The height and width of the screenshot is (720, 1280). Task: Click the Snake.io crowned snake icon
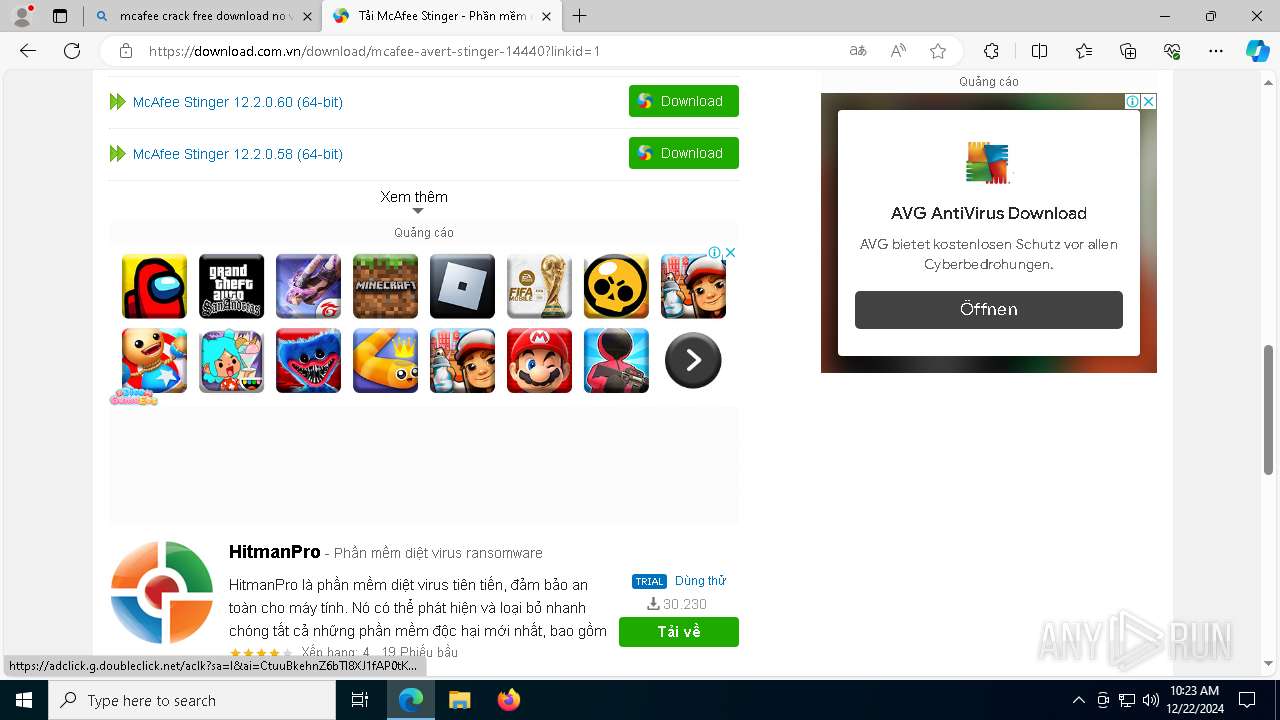click(x=385, y=360)
